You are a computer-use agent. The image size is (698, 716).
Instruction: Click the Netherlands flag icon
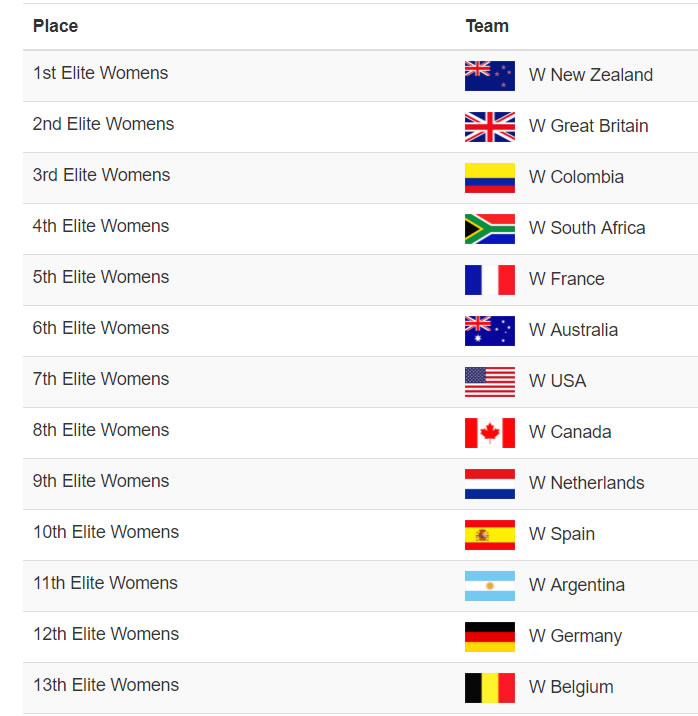(x=489, y=484)
